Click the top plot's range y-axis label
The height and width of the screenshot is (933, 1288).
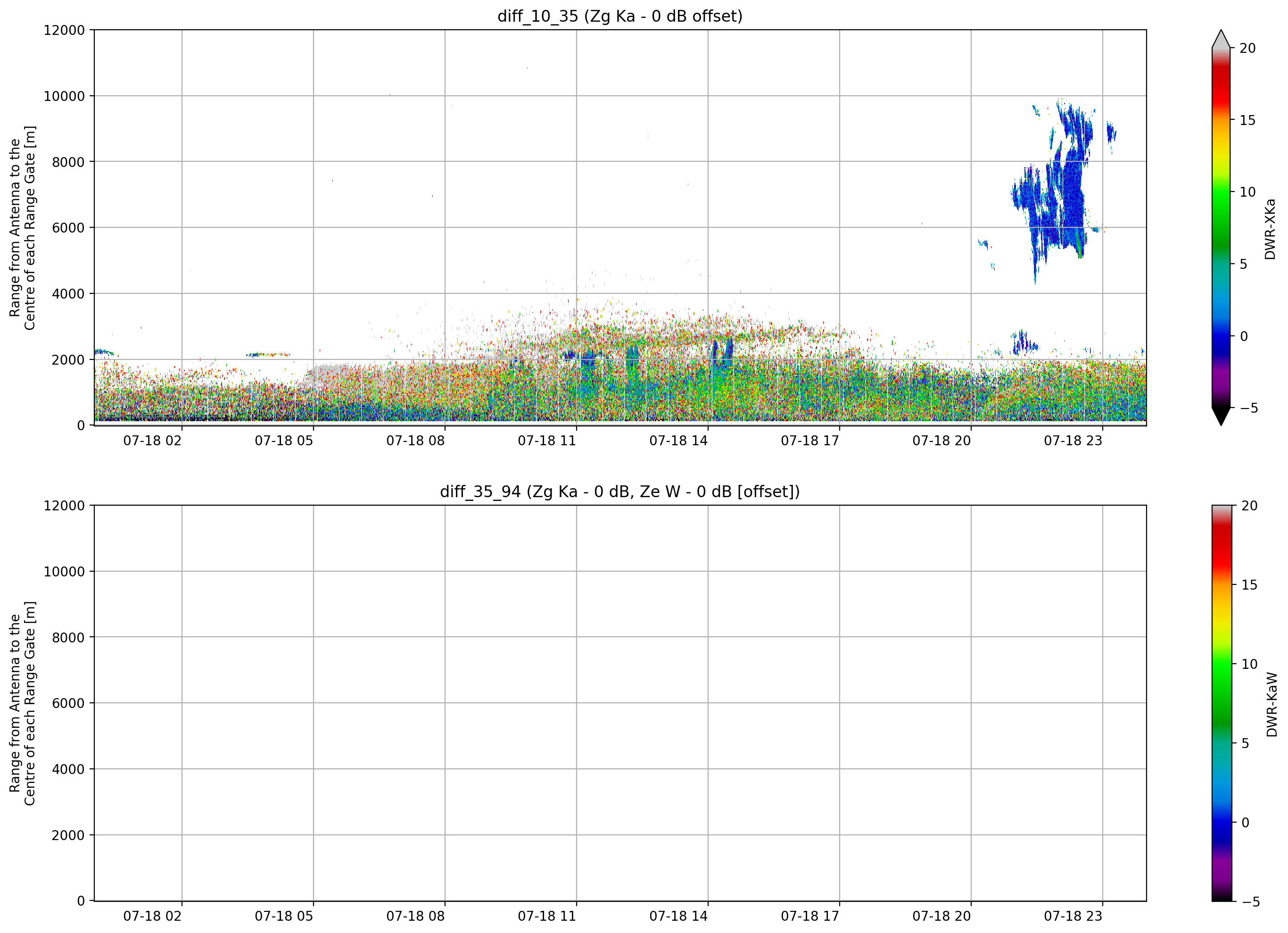click(x=23, y=228)
